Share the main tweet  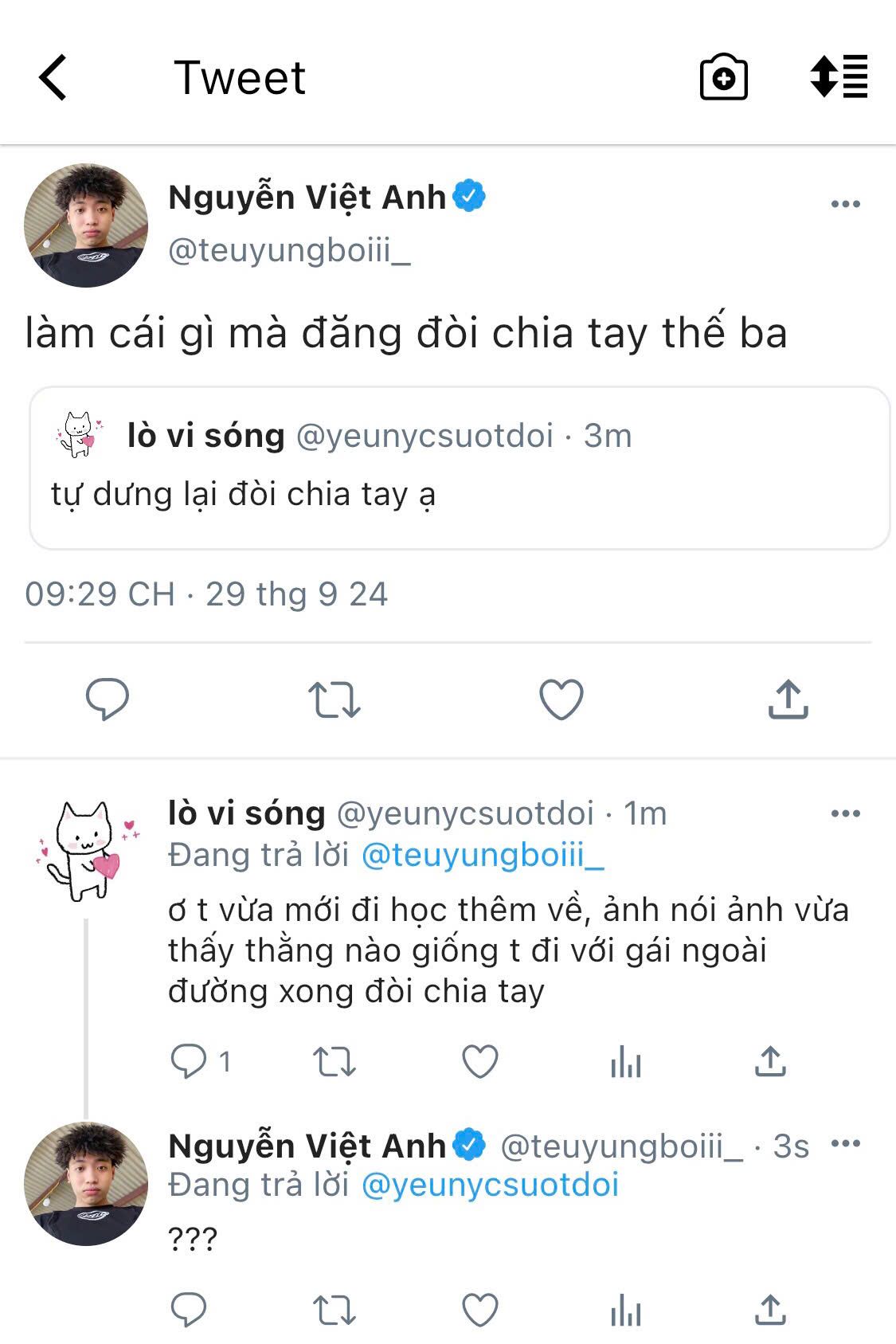788,699
